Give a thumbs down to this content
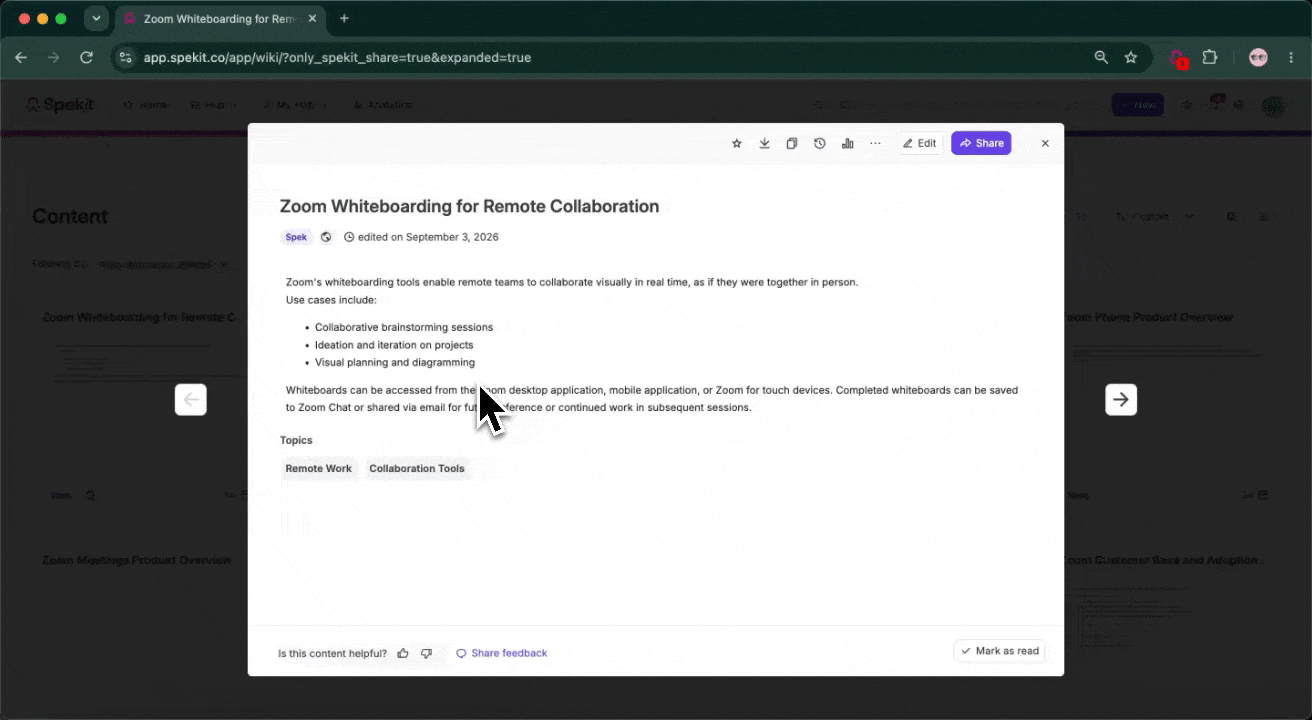The height and width of the screenshot is (720, 1312). point(426,653)
